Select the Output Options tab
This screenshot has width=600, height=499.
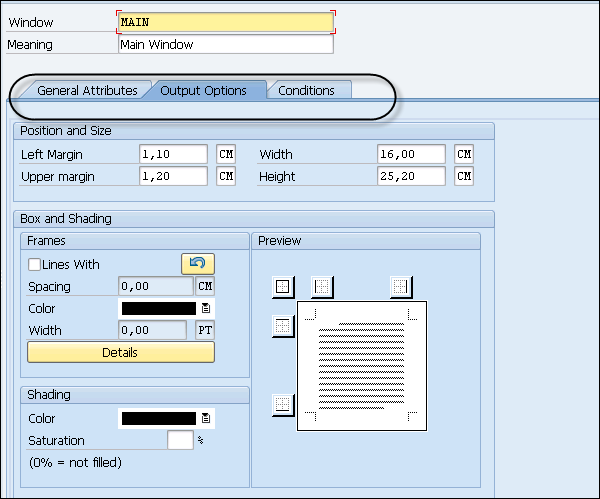click(203, 90)
